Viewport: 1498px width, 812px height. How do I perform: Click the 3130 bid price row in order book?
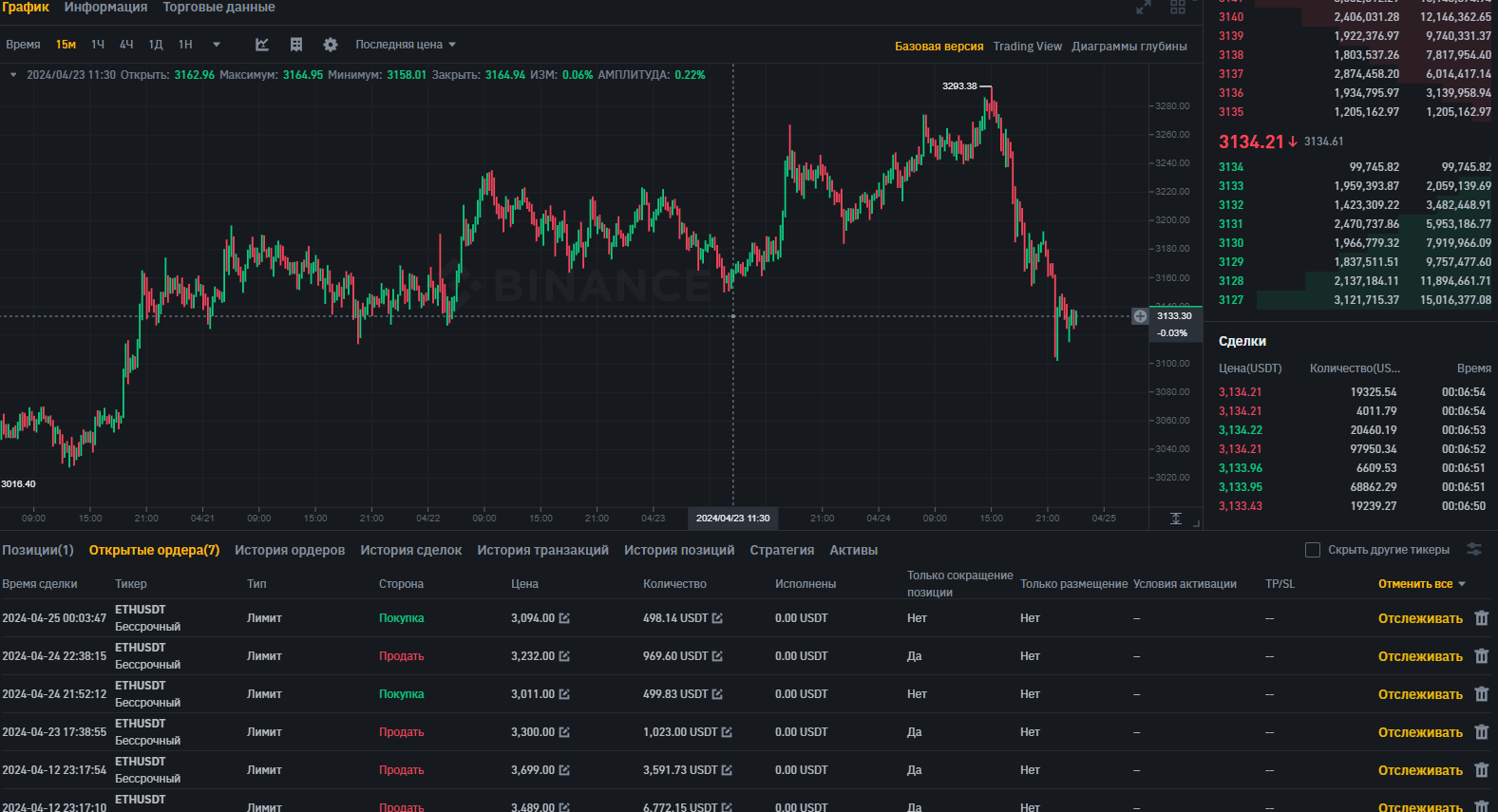(1231, 243)
